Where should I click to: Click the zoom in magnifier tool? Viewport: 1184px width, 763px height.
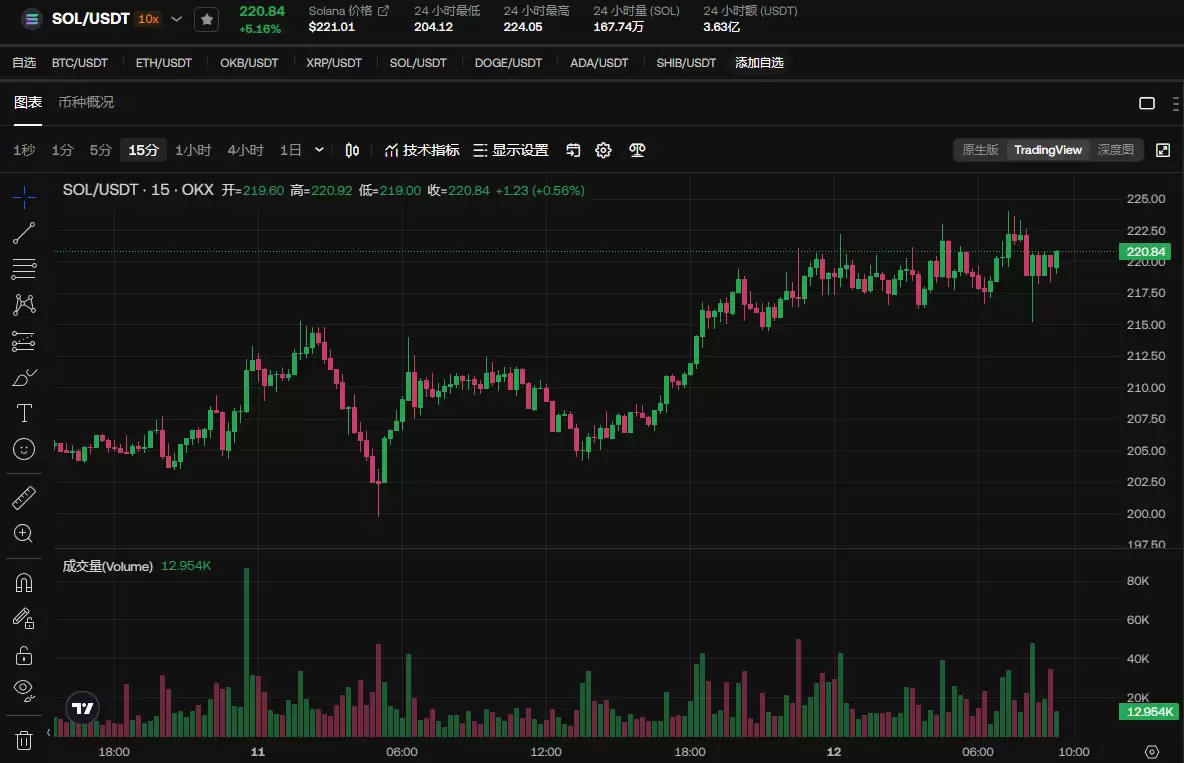coord(24,533)
